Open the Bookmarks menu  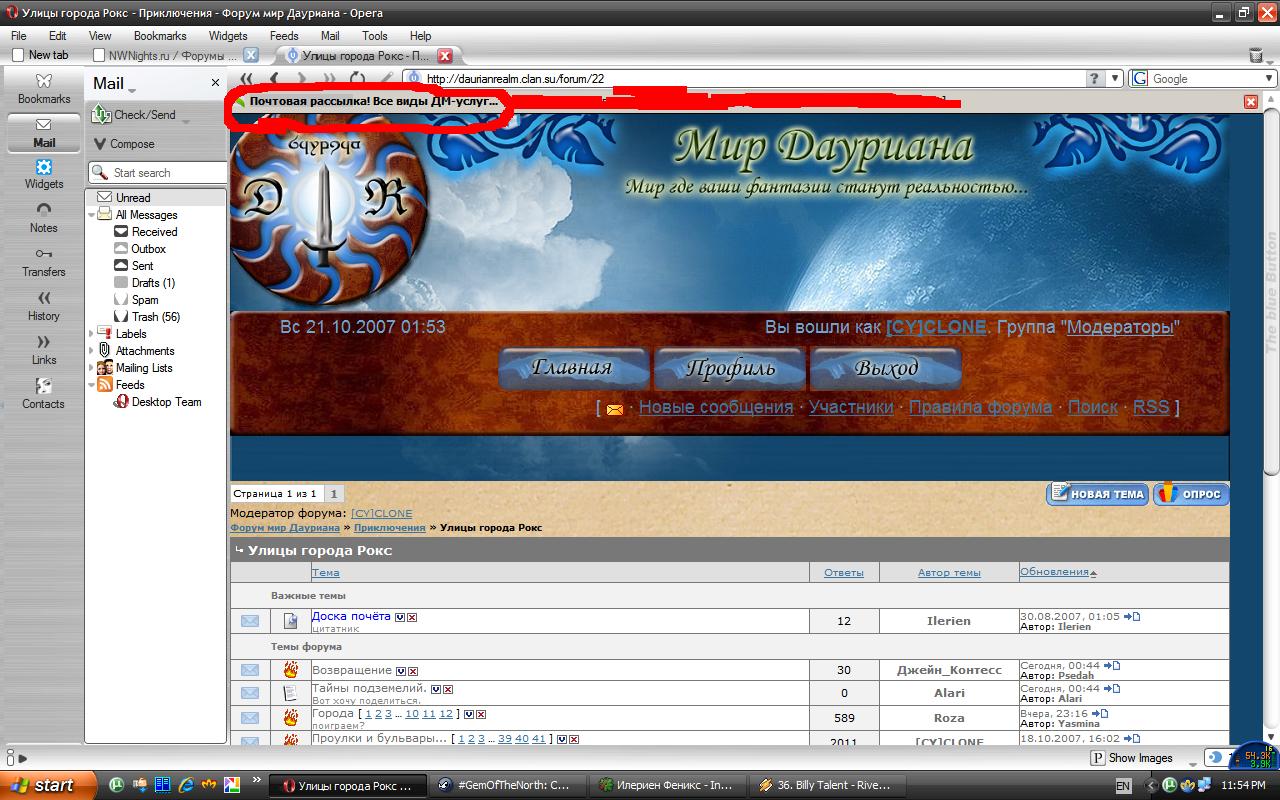pyautogui.click(x=160, y=35)
